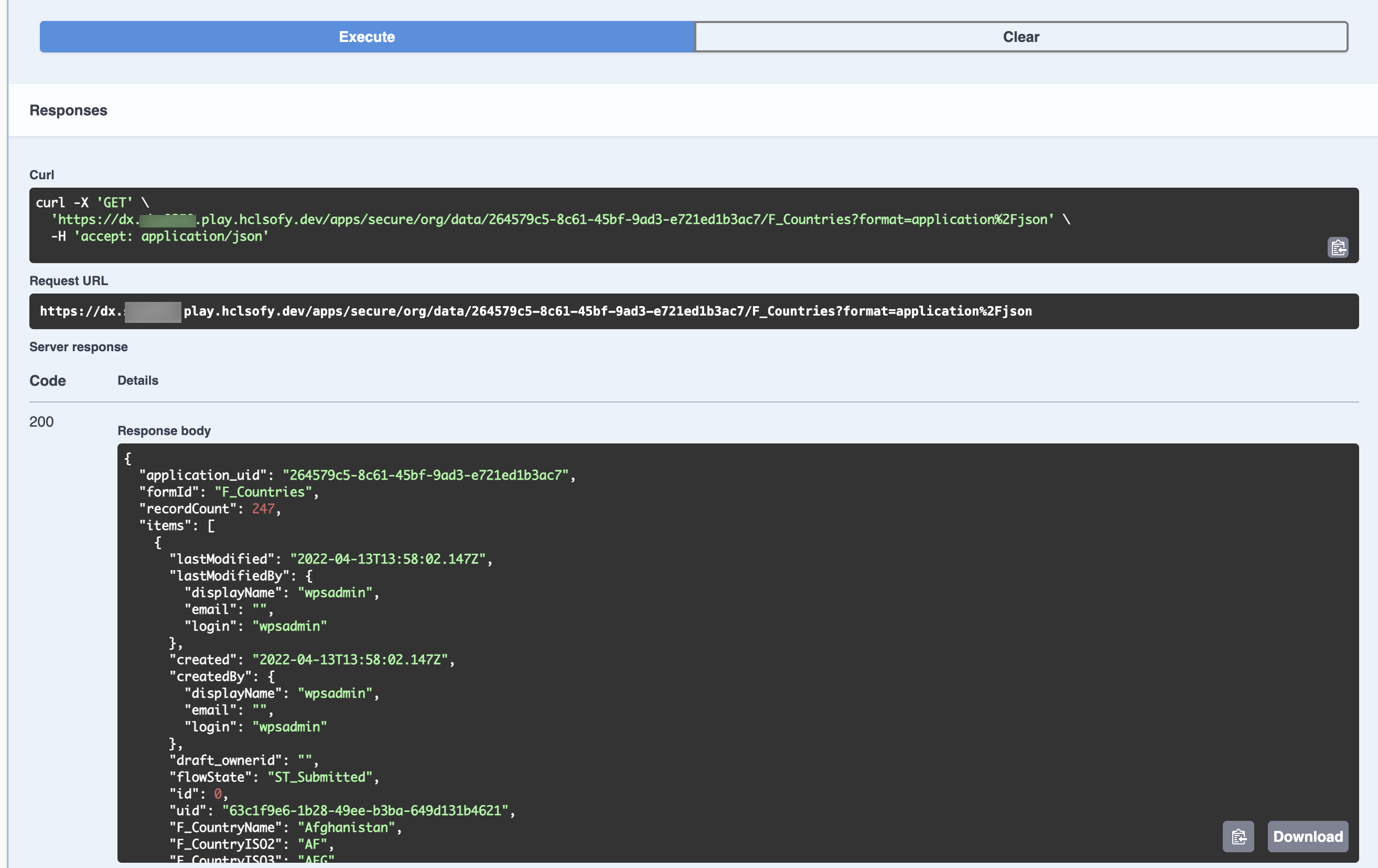Click the lastModified timestamp value

[387, 559]
